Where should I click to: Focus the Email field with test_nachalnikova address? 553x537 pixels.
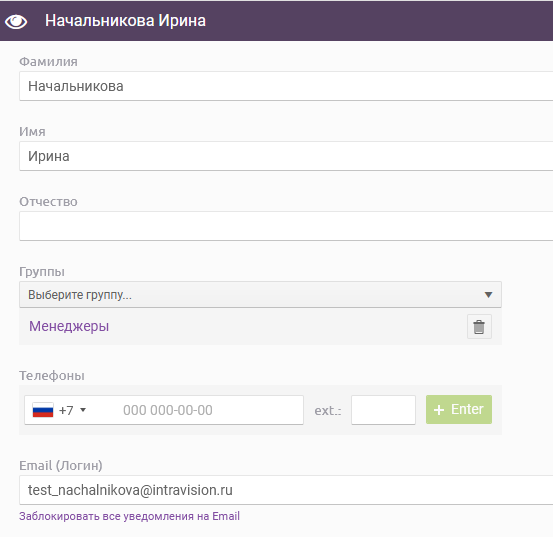pos(286,490)
